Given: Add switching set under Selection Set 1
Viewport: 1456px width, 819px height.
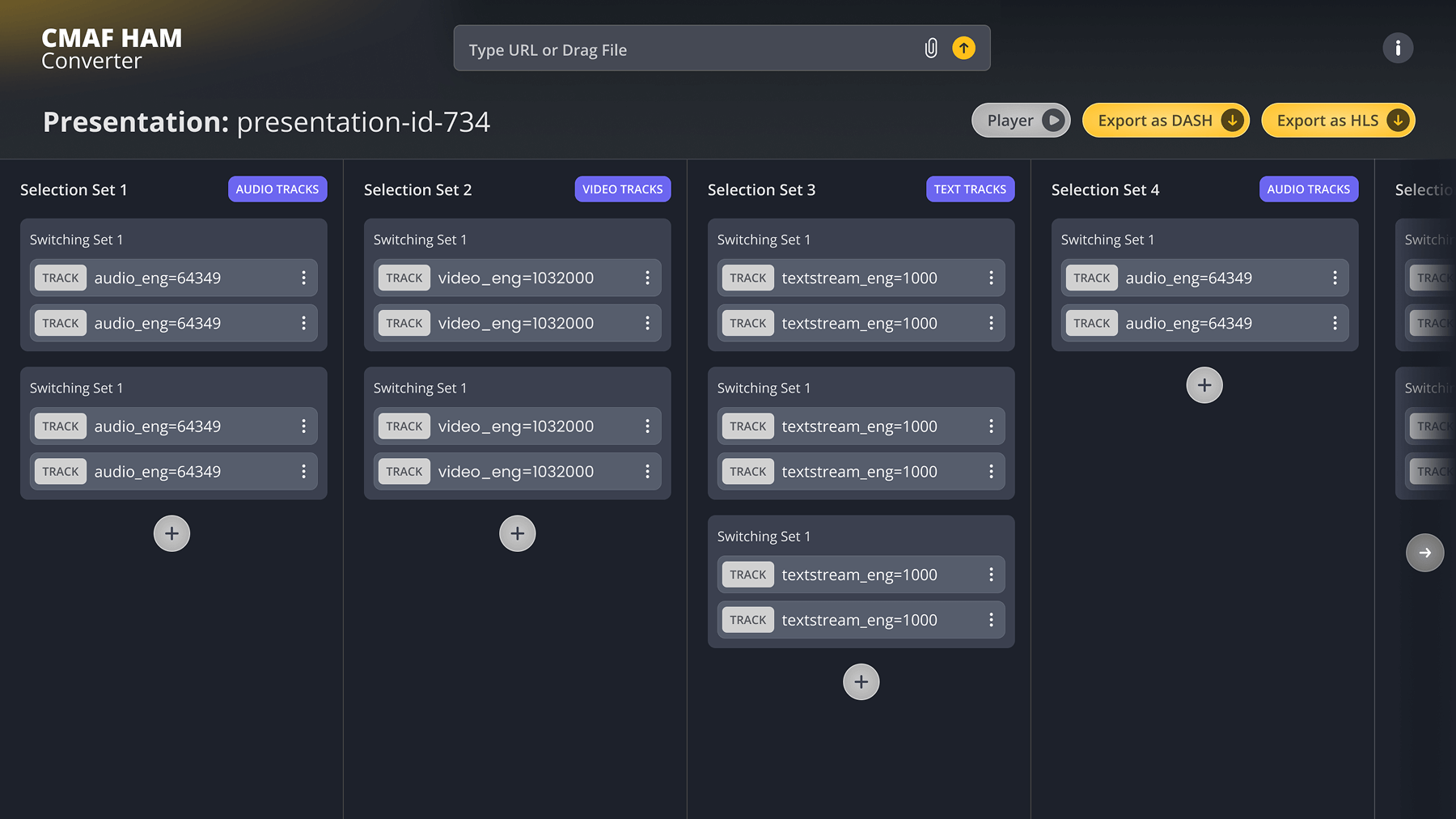Looking at the screenshot, I should tap(171, 533).
